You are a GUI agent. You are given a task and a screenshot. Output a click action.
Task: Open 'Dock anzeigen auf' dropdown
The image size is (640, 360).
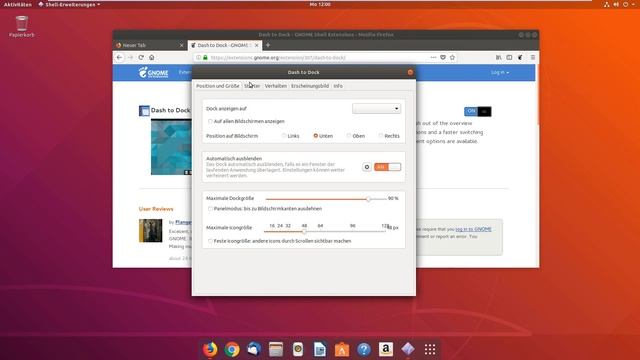376,109
